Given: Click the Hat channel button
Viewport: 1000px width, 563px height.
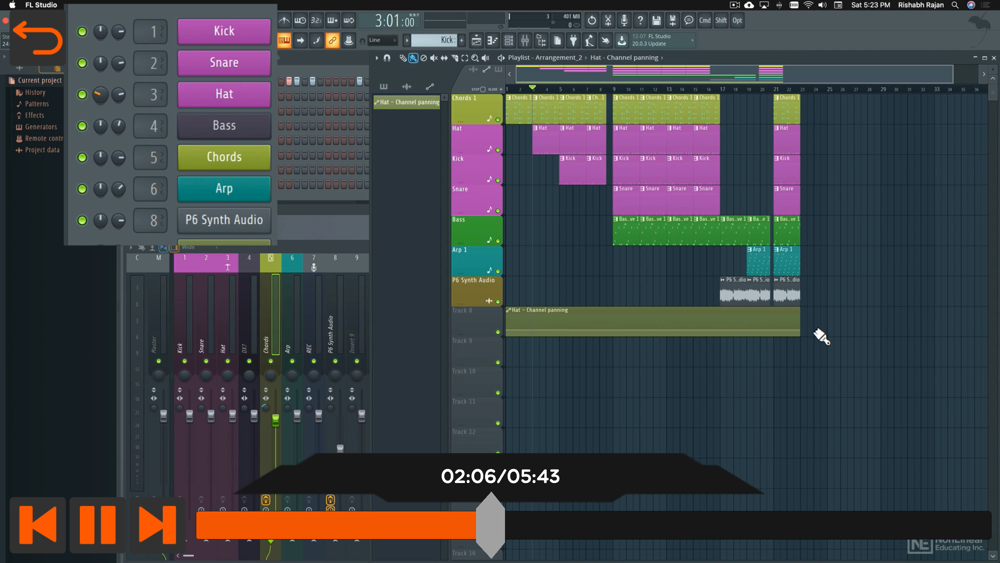Looking at the screenshot, I should [224, 94].
